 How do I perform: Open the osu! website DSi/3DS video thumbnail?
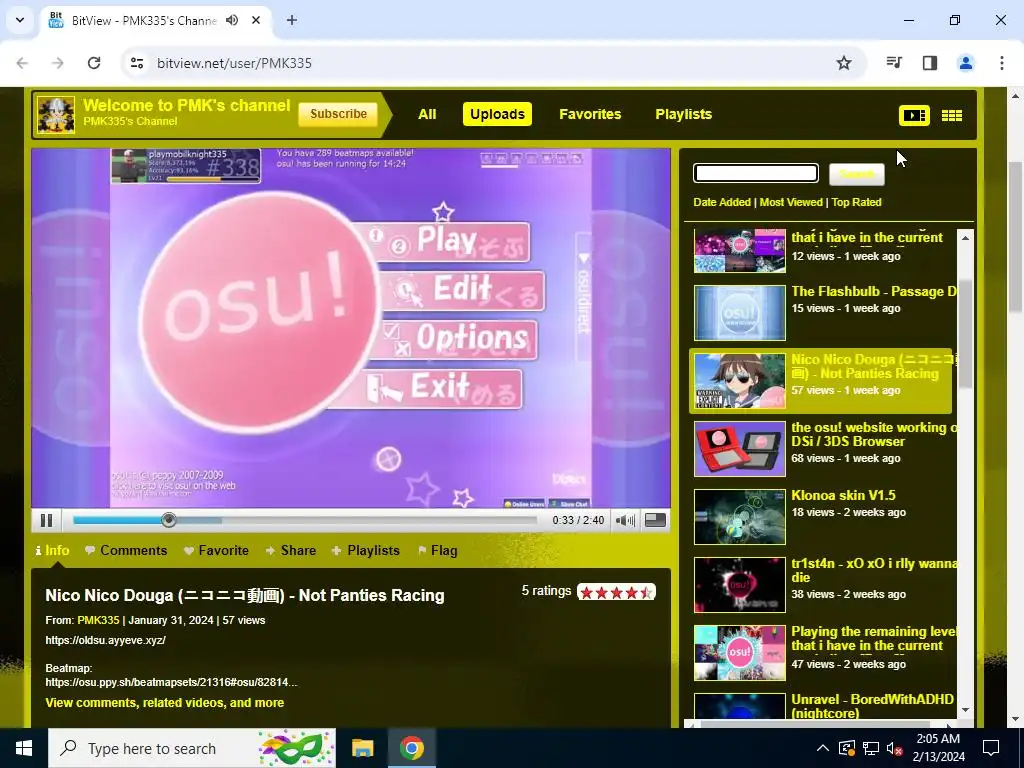(739, 449)
